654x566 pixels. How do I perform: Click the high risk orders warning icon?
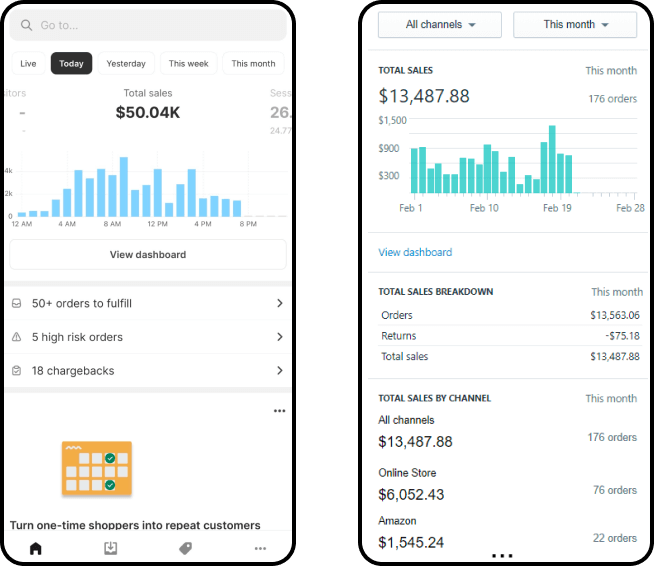[x=17, y=337]
